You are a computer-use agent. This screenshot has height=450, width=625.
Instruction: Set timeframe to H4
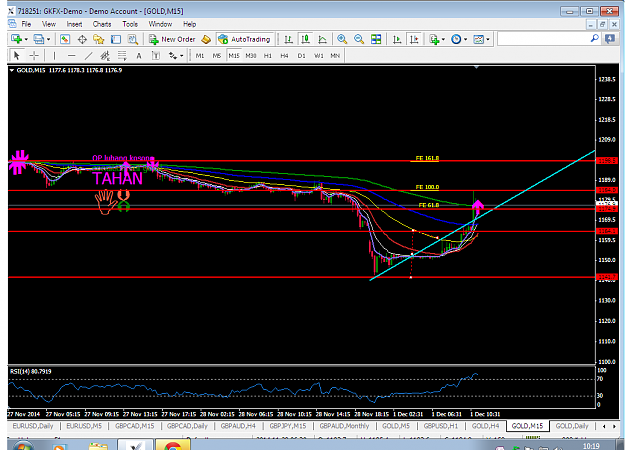tap(284, 55)
